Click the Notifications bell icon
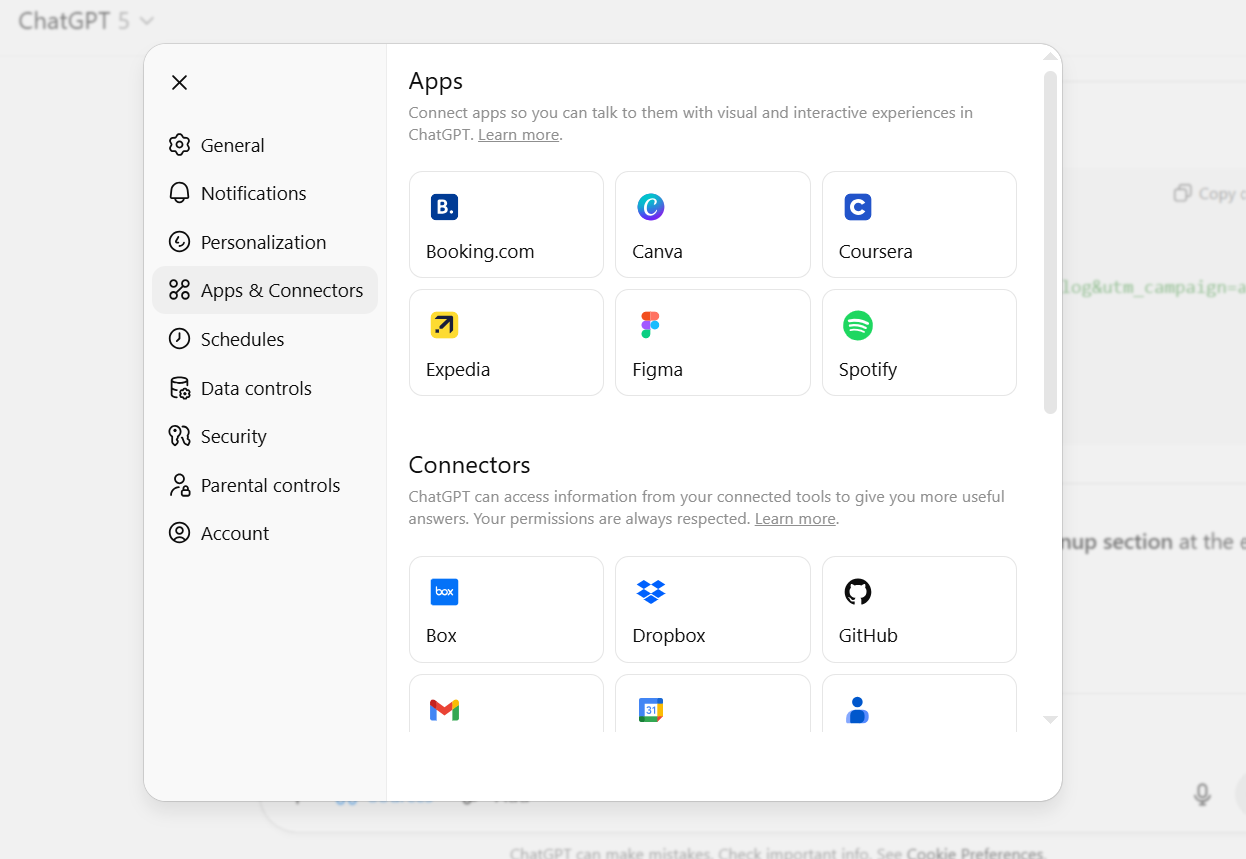The width and height of the screenshot is (1246, 859). tap(179, 193)
